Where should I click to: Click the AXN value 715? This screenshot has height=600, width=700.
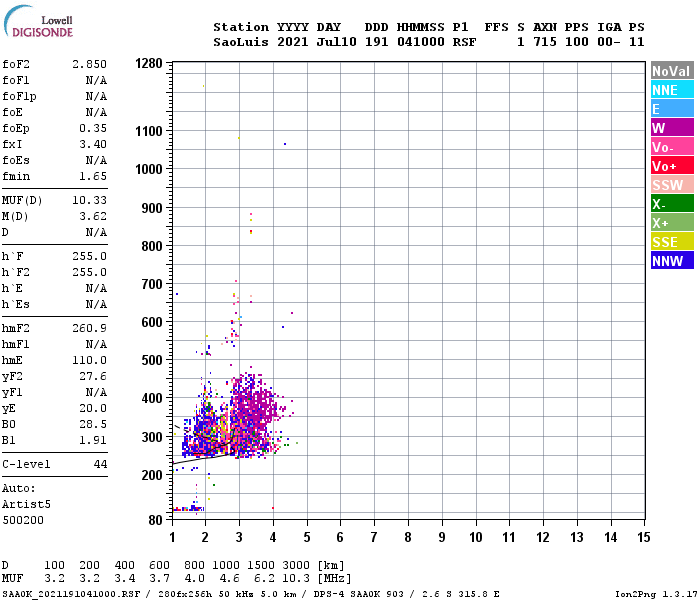point(545,42)
